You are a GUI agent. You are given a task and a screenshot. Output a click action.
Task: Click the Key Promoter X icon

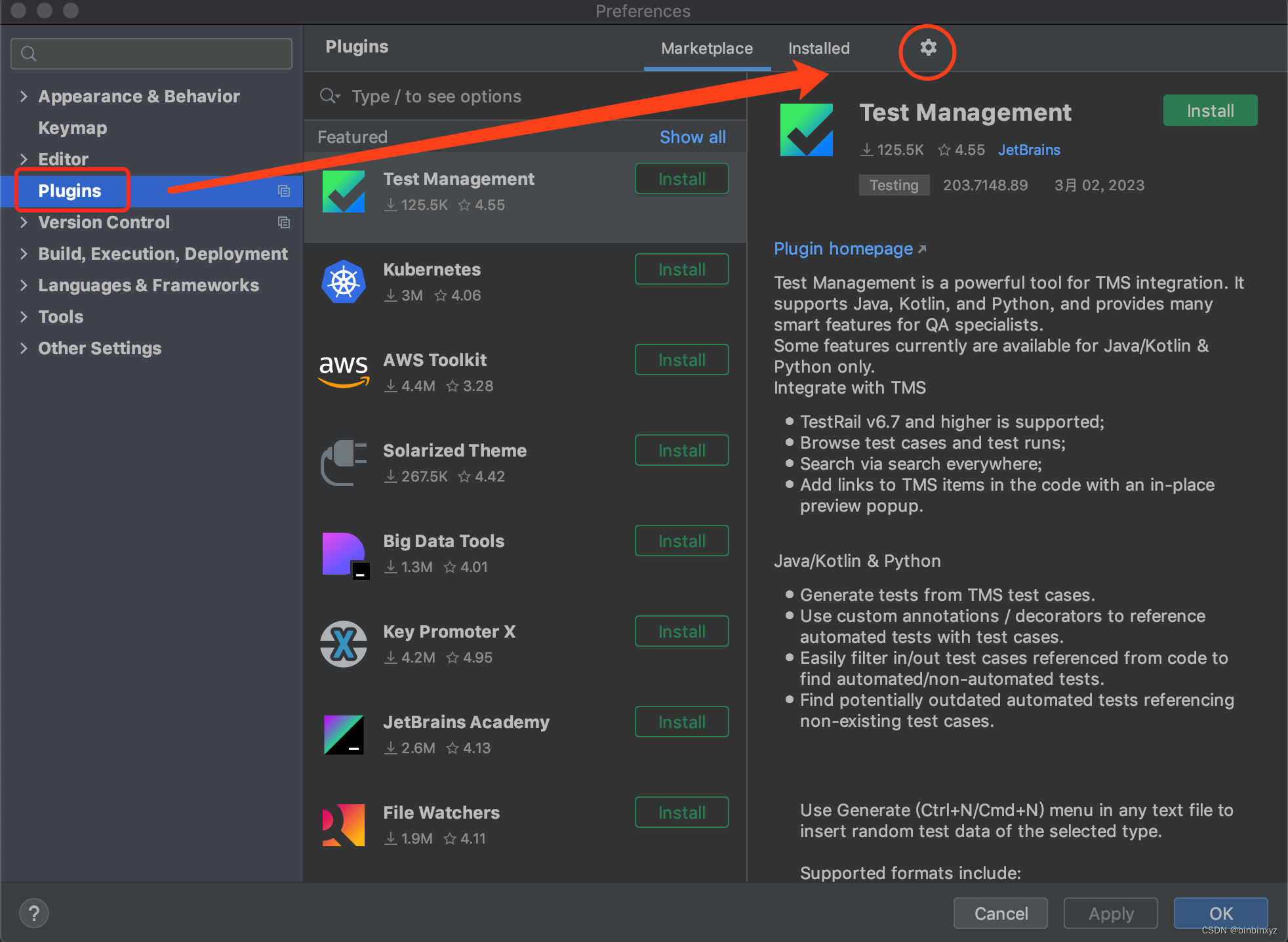pos(344,644)
